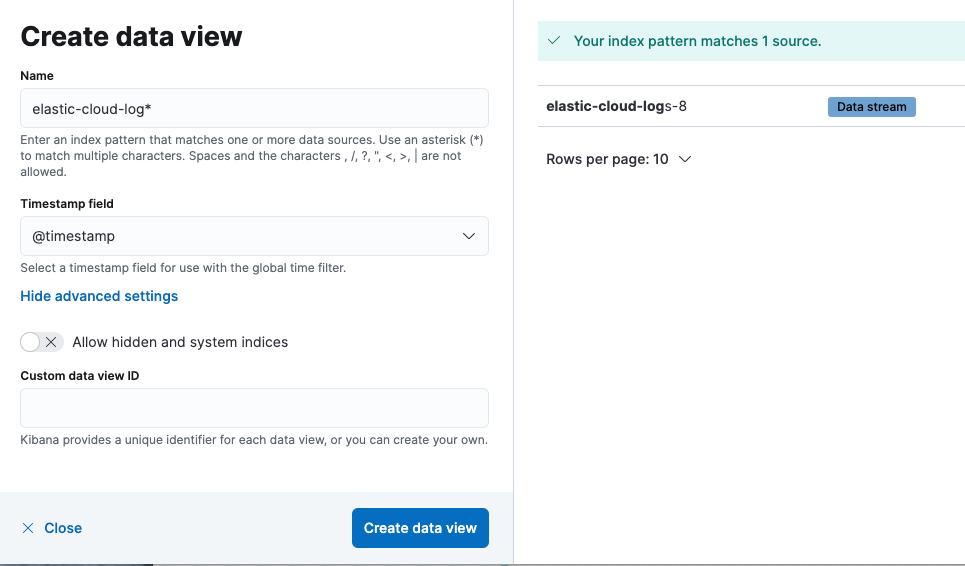965x566 pixels.
Task: Click the 'Timestamp field' label
Action: coord(67,203)
